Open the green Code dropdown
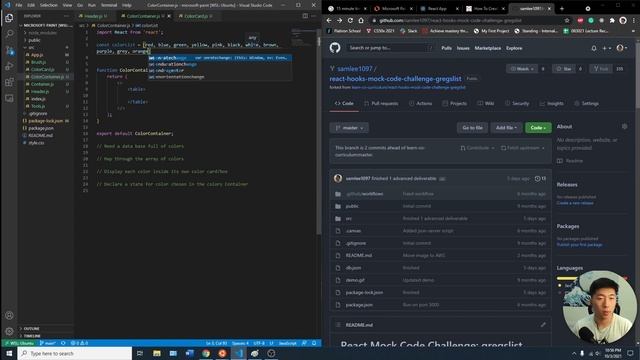The width and height of the screenshot is (640, 360). click(x=538, y=128)
